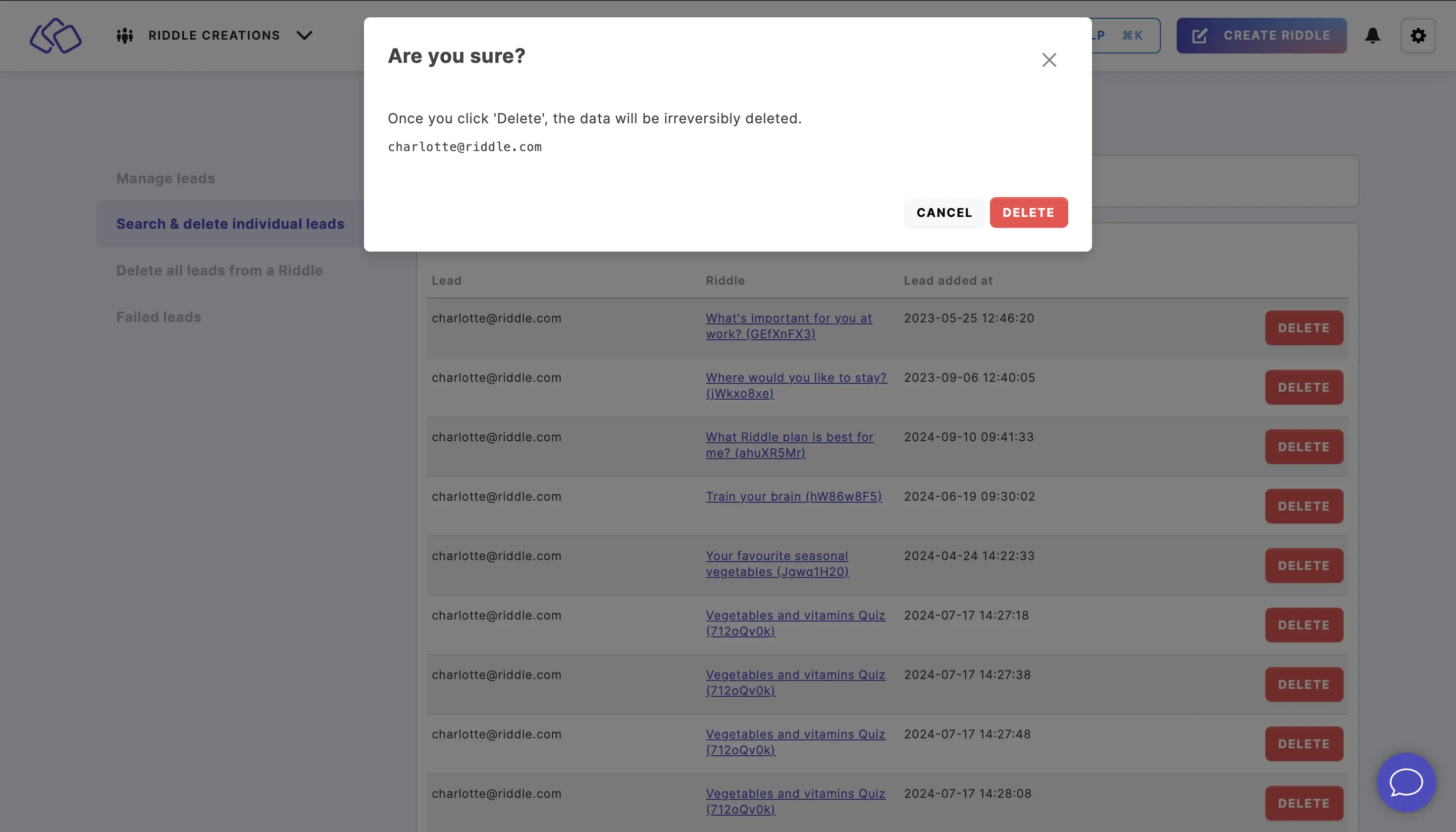
Task: Click the Cancel button on modal
Action: click(944, 212)
